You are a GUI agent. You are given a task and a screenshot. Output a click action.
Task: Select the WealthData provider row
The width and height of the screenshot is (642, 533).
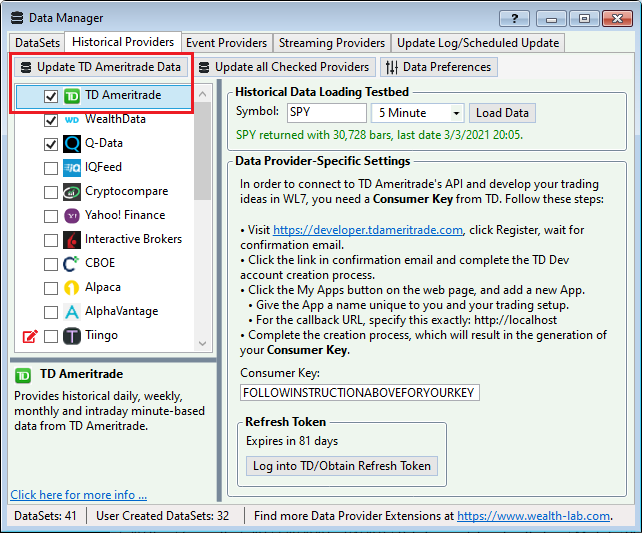pos(104,120)
